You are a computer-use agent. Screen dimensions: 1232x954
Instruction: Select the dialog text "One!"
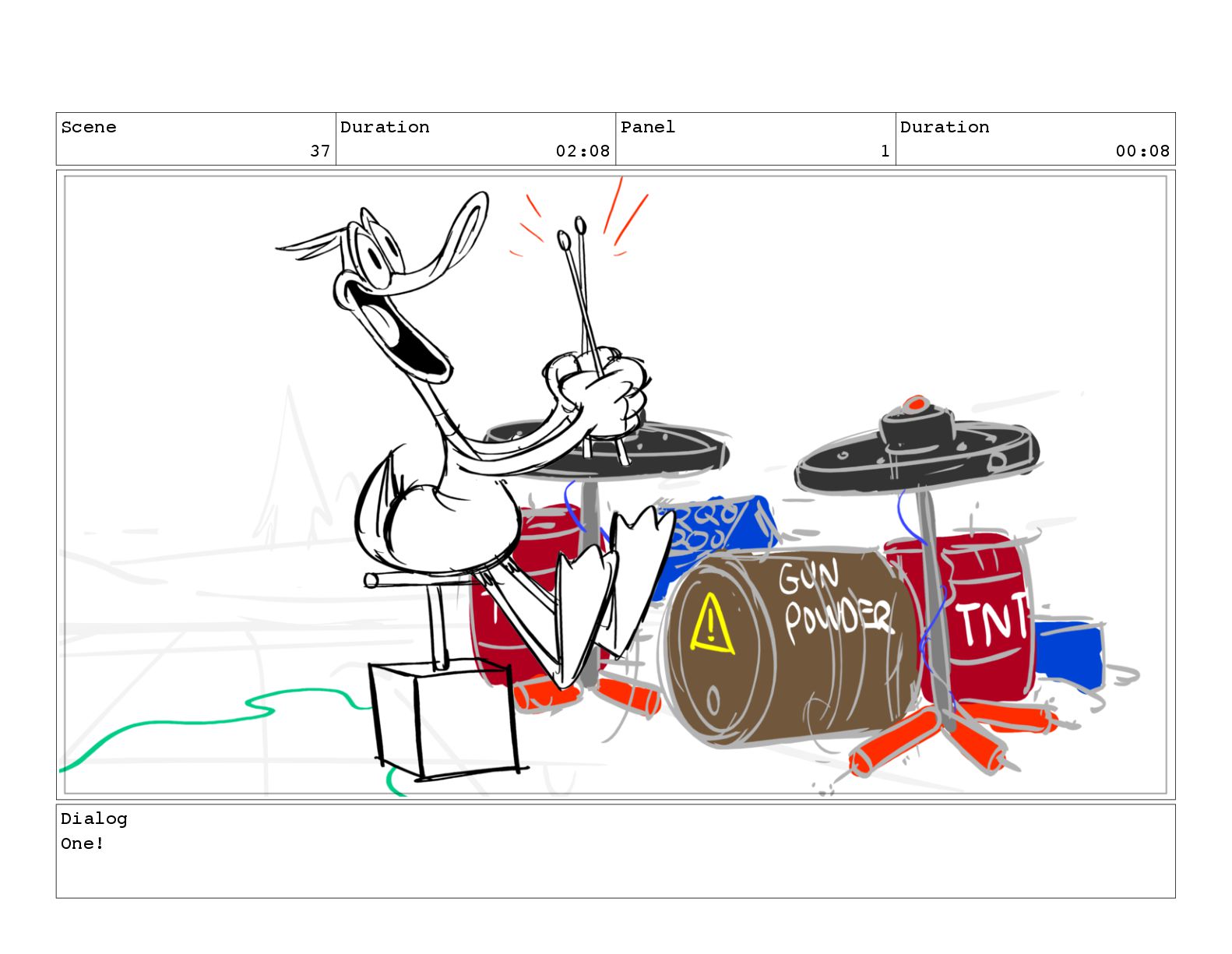83,843
